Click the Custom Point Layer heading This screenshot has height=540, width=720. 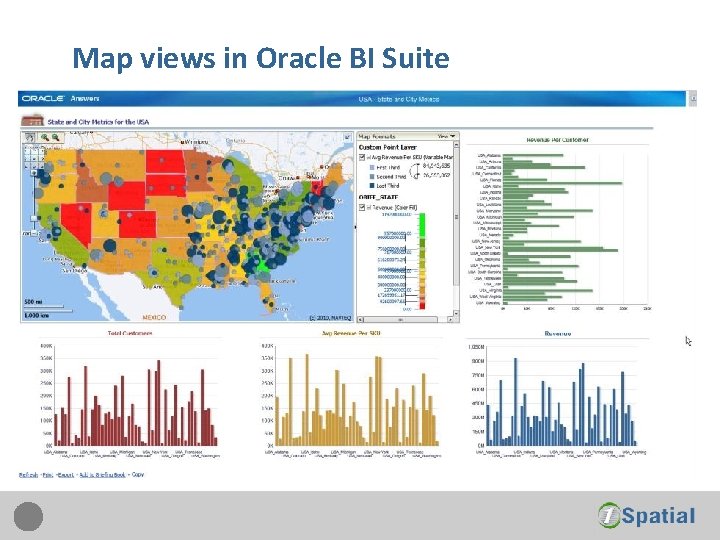point(388,147)
